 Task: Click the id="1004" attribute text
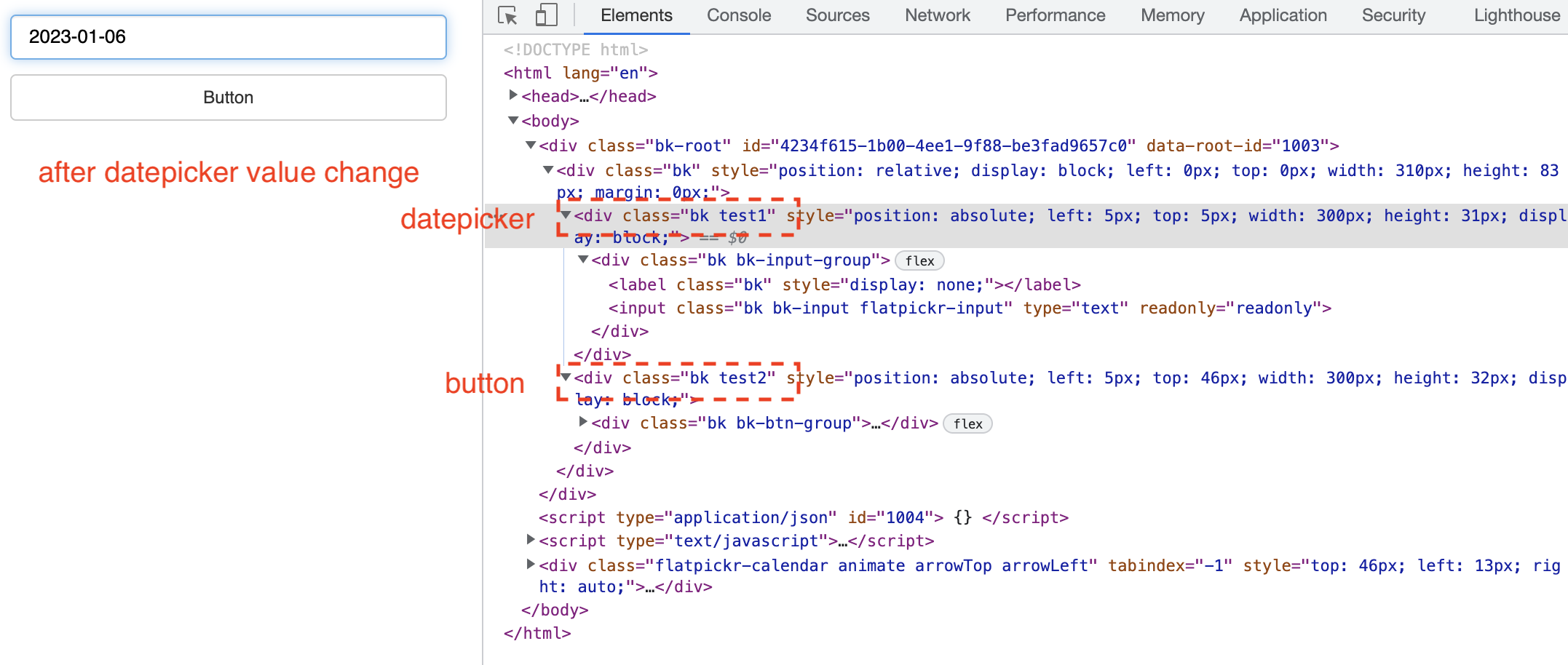(x=891, y=517)
